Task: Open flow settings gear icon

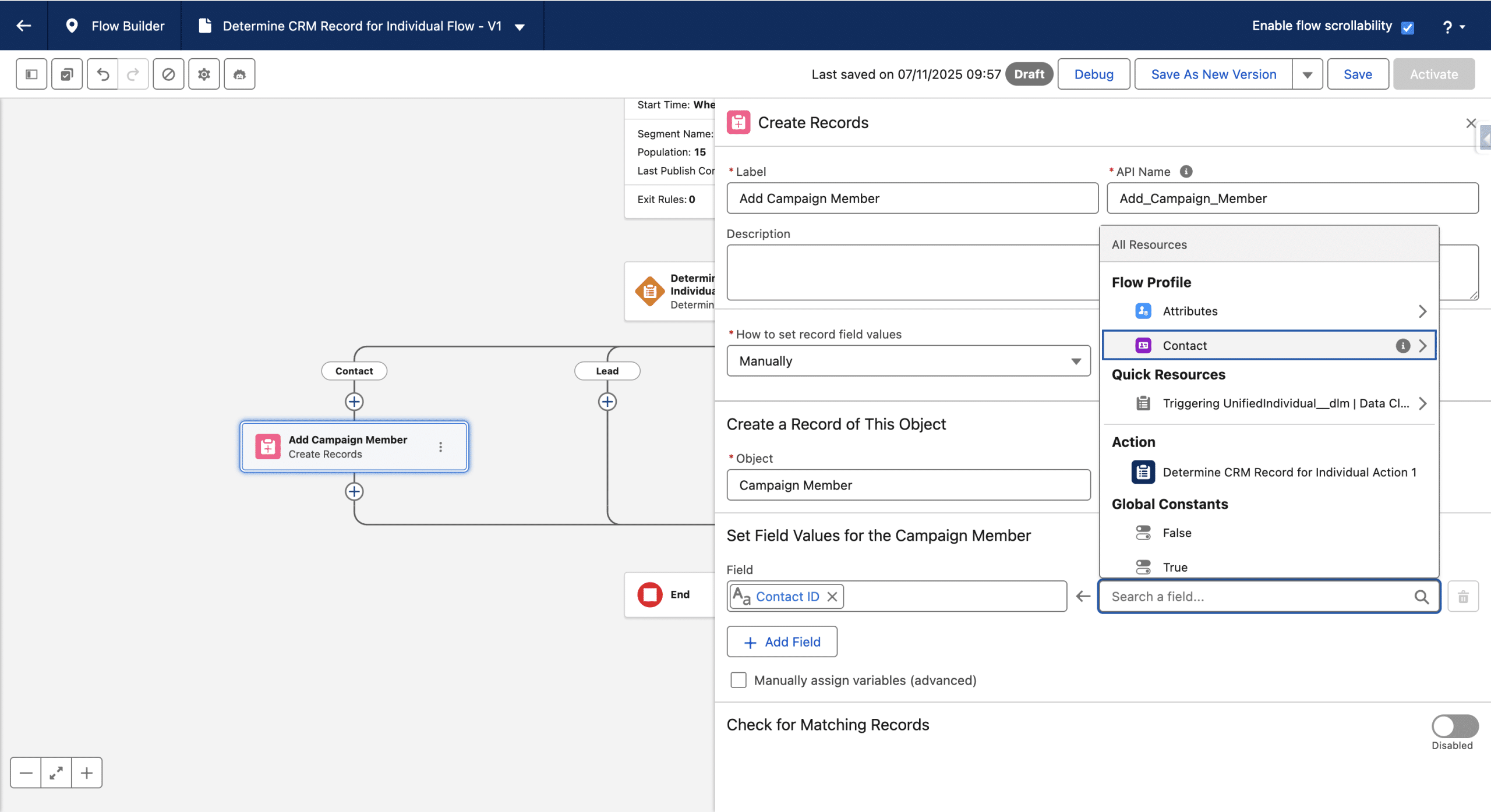Action: coord(204,74)
